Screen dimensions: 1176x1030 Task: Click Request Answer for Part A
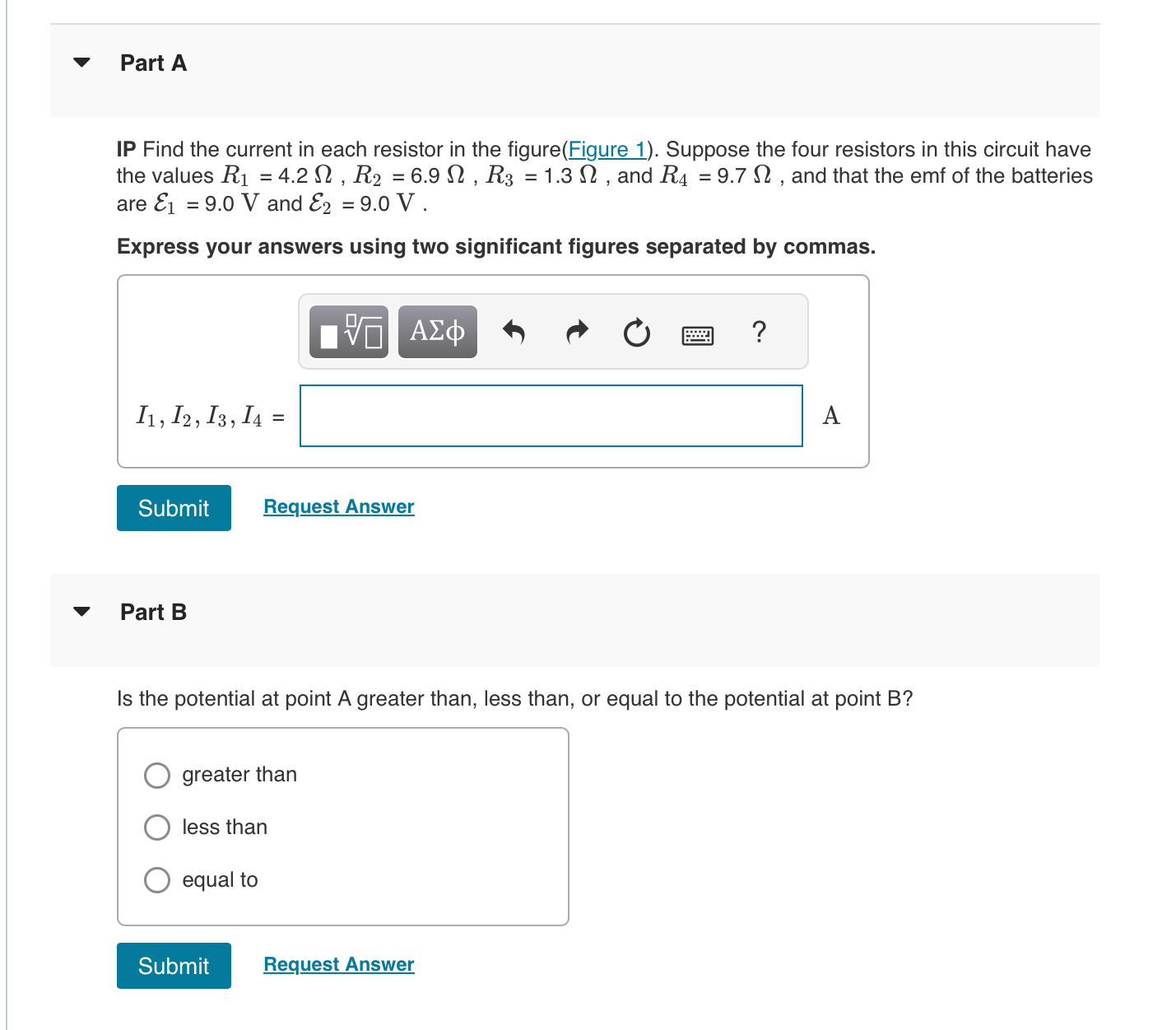coord(338,506)
